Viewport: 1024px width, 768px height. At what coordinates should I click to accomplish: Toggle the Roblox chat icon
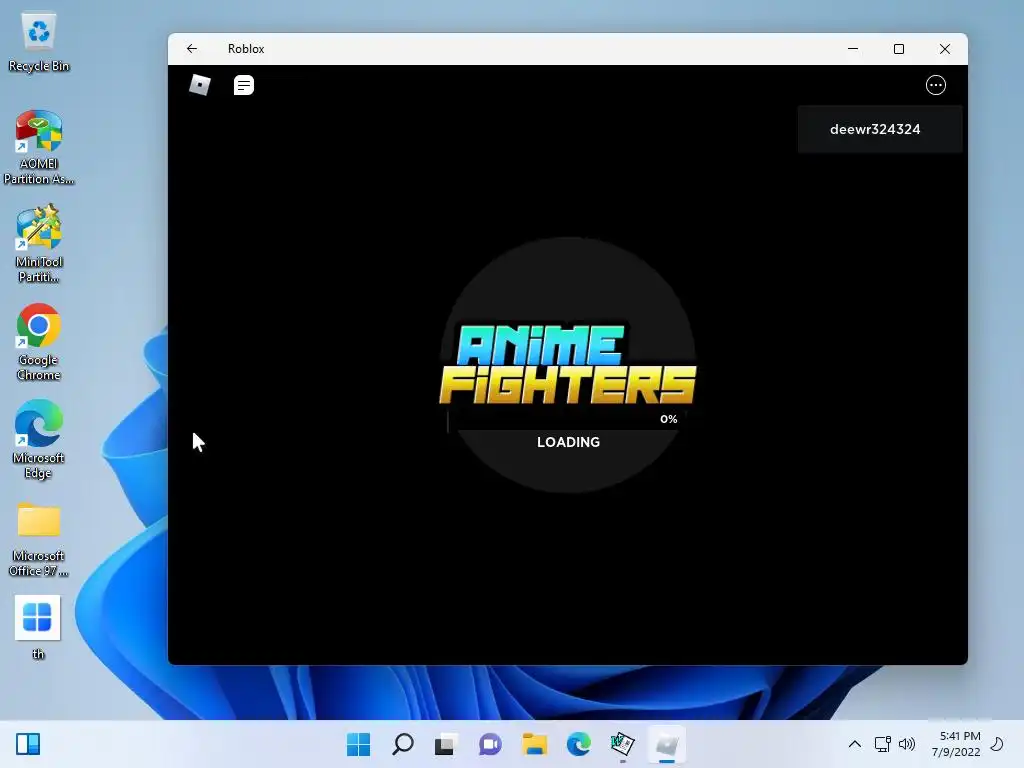coord(244,85)
